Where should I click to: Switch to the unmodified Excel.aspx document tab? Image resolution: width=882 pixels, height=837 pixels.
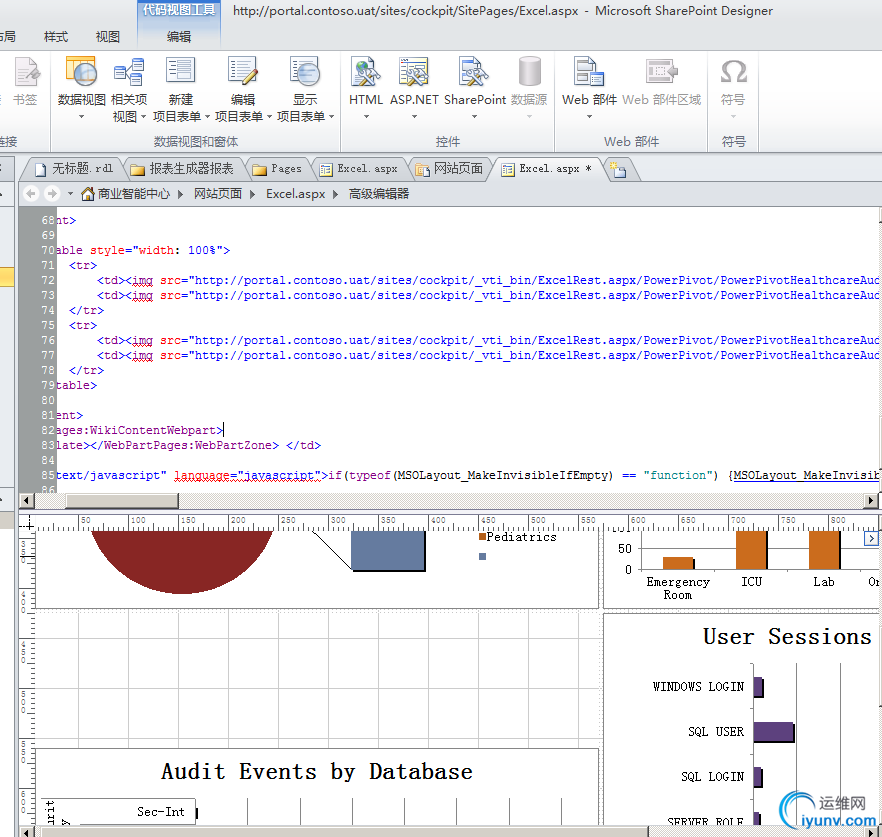coord(359,169)
